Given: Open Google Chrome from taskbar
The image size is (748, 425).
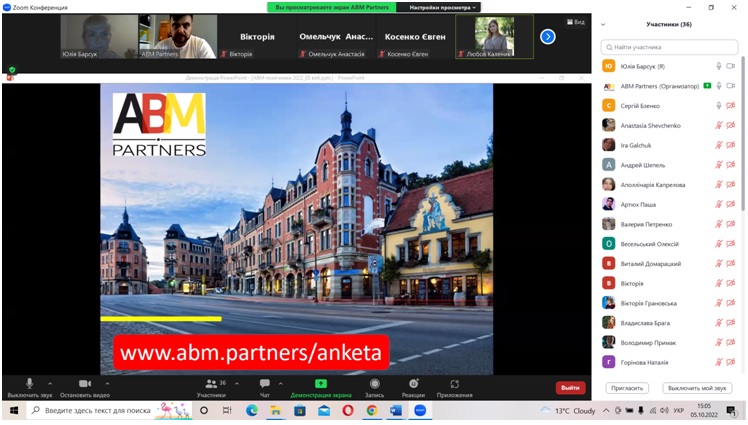Looking at the screenshot, I should (372, 410).
